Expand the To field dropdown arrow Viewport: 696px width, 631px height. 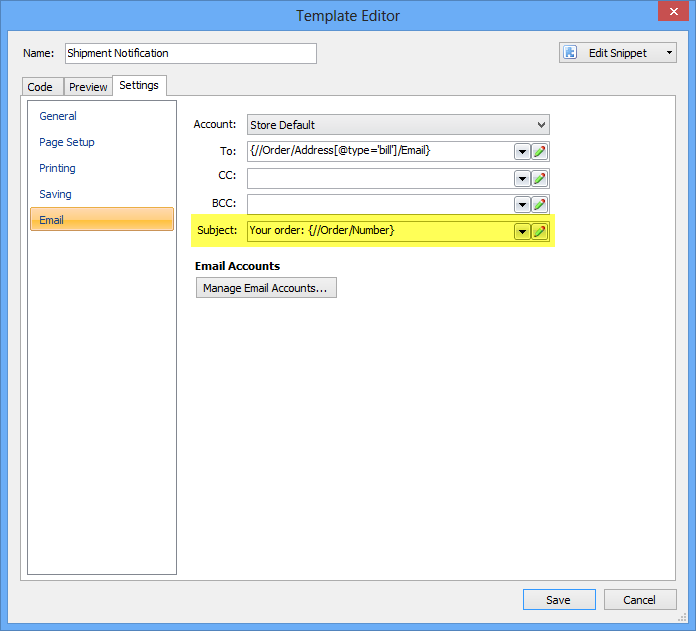(x=521, y=152)
